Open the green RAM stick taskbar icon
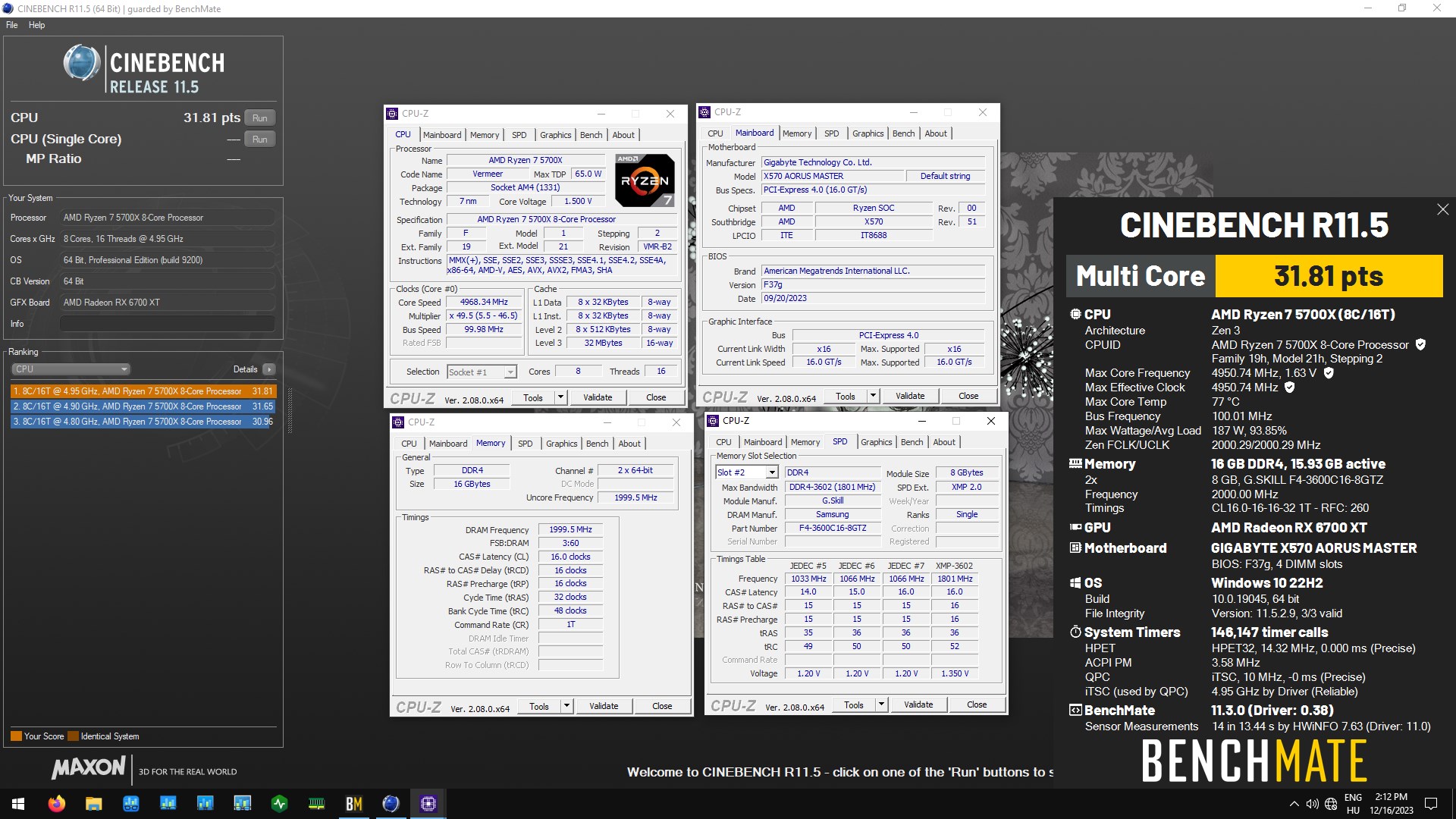 click(x=317, y=804)
